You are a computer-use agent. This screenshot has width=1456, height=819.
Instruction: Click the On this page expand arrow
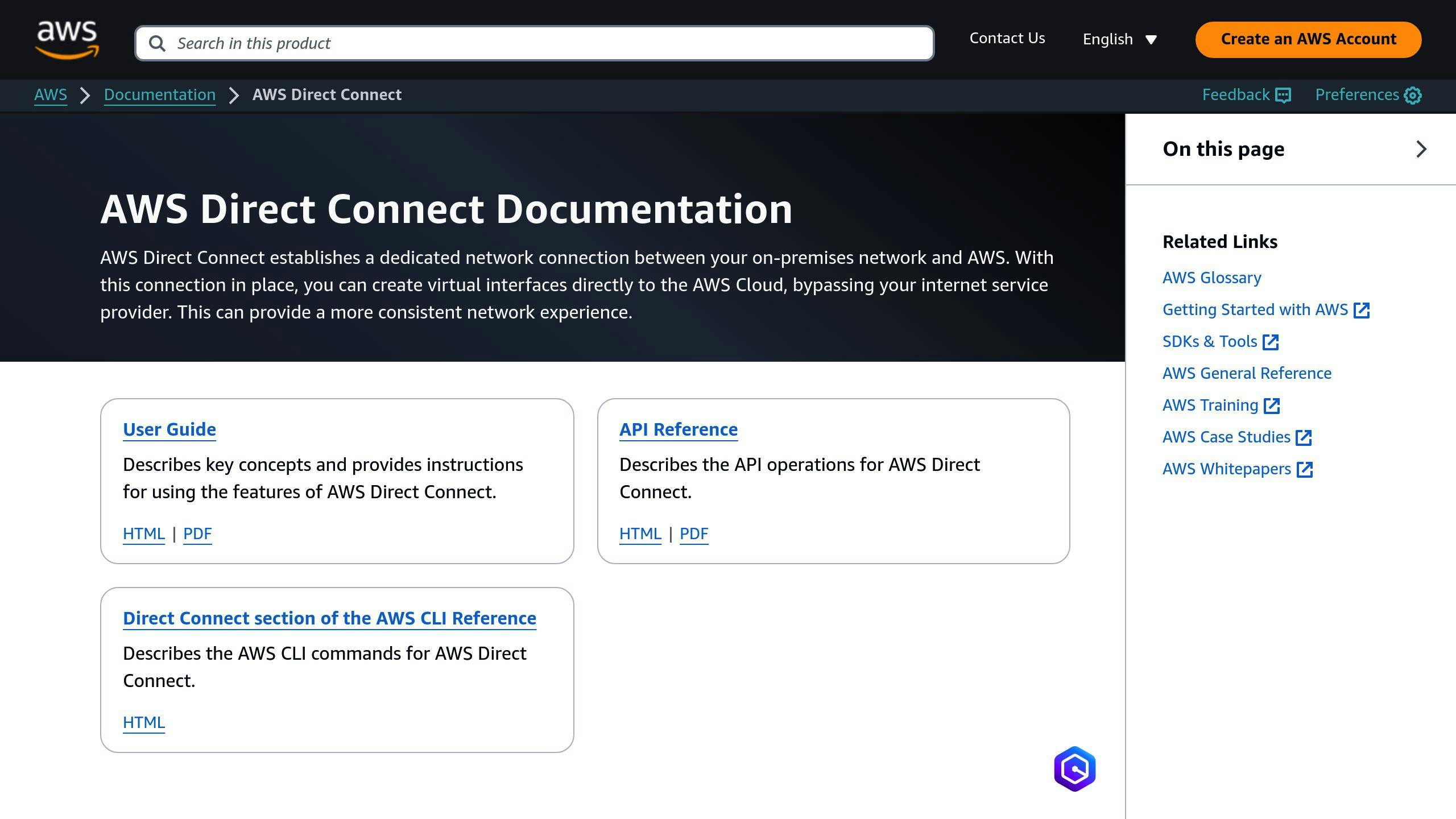(x=1421, y=149)
